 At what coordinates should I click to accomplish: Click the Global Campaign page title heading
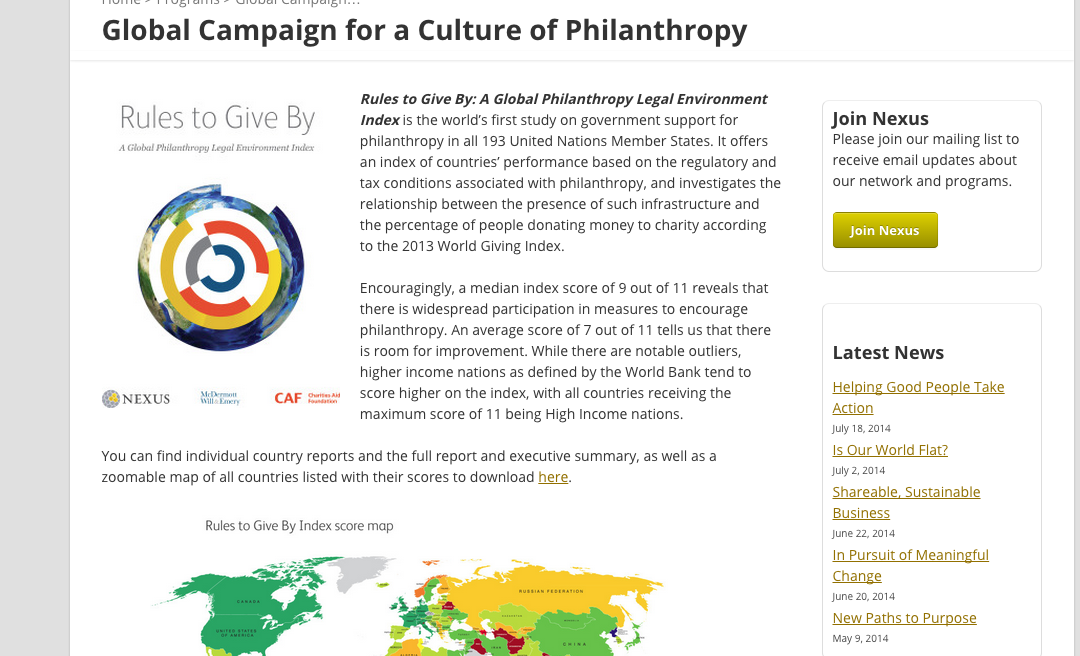(424, 30)
